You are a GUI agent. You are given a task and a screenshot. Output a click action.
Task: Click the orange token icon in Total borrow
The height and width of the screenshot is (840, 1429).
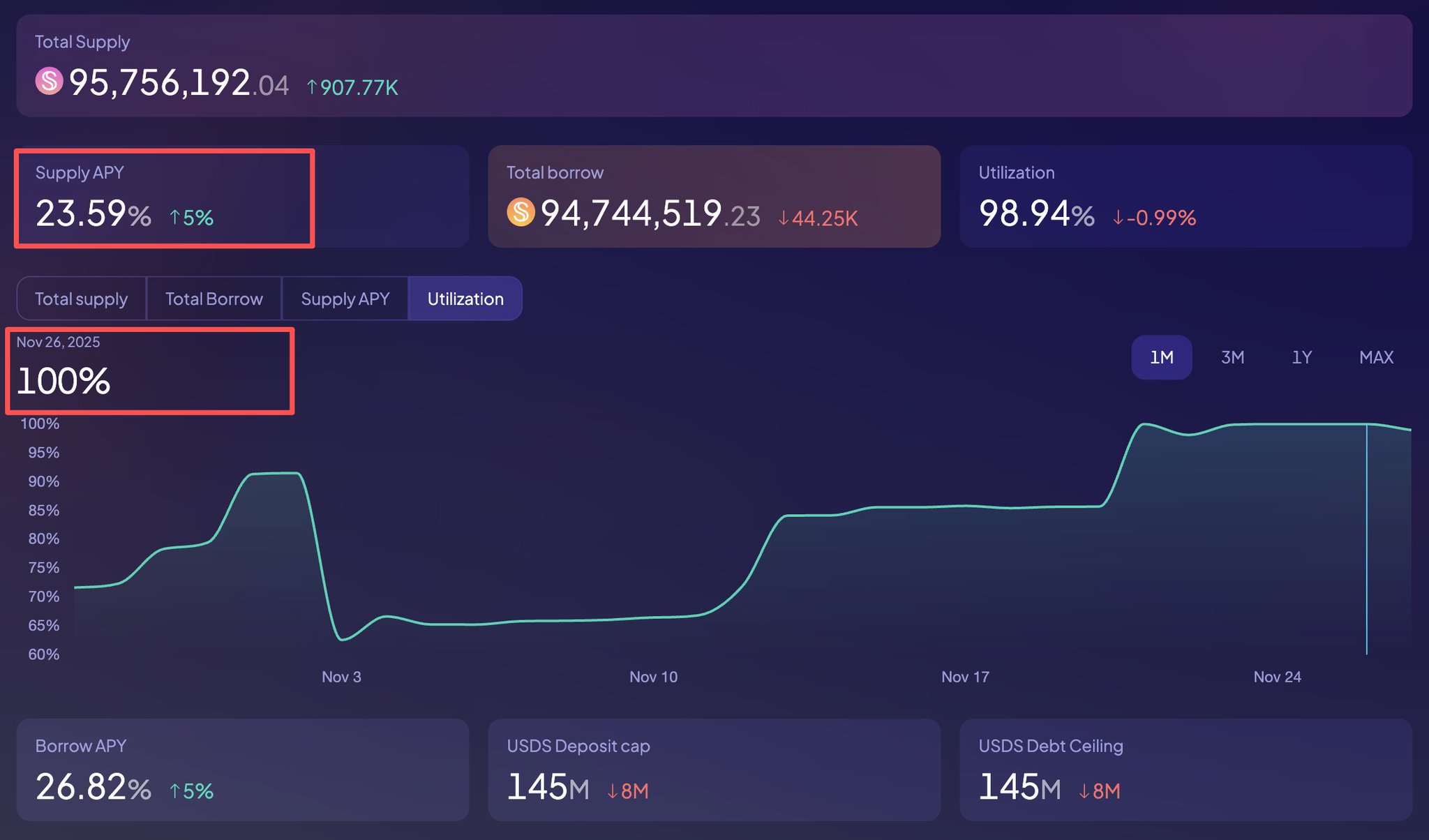[x=521, y=212]
